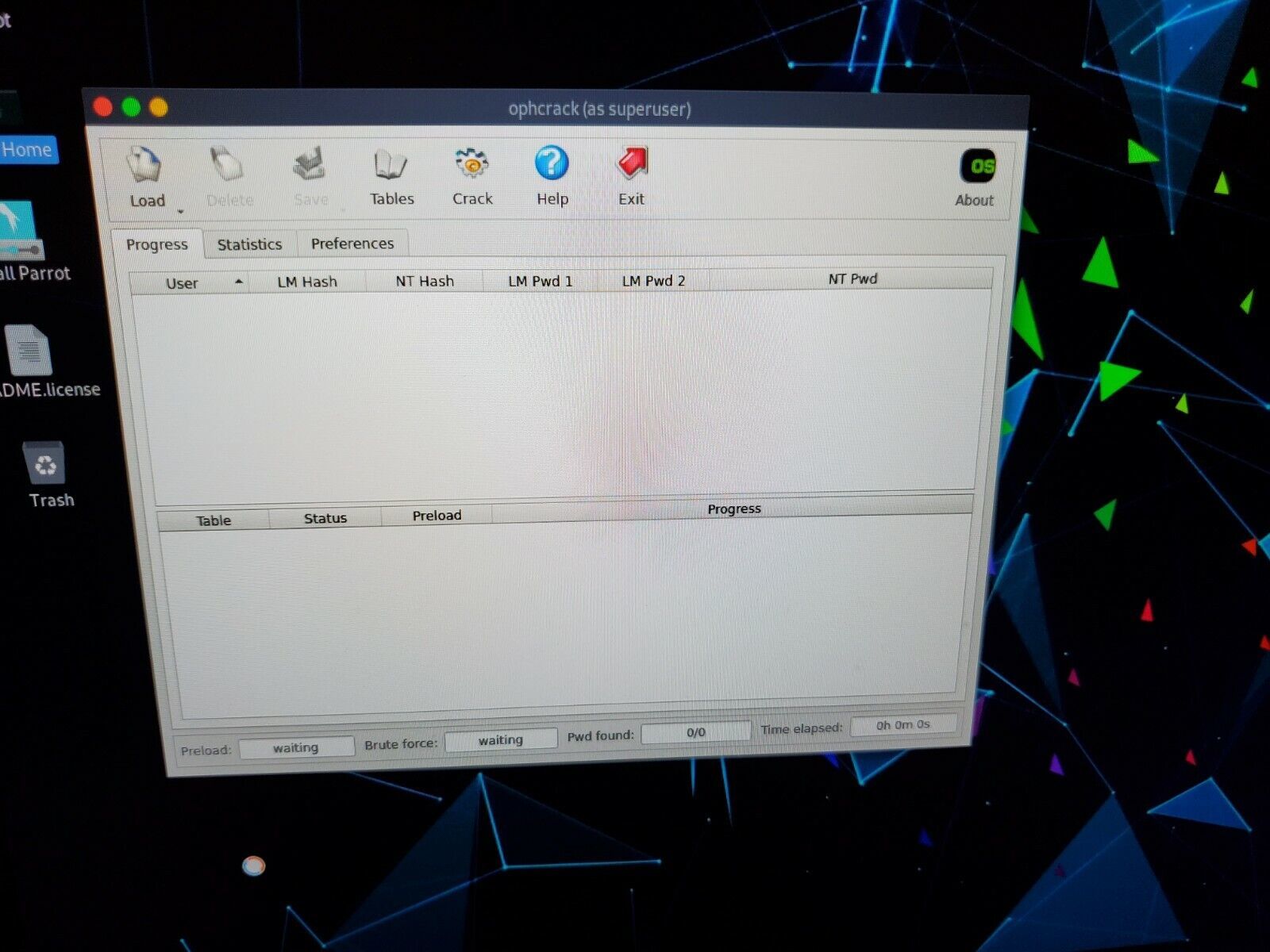Open the Trash desktop icon
Viewport: 1270px width, 952px height.
click(x=48, y=474)
